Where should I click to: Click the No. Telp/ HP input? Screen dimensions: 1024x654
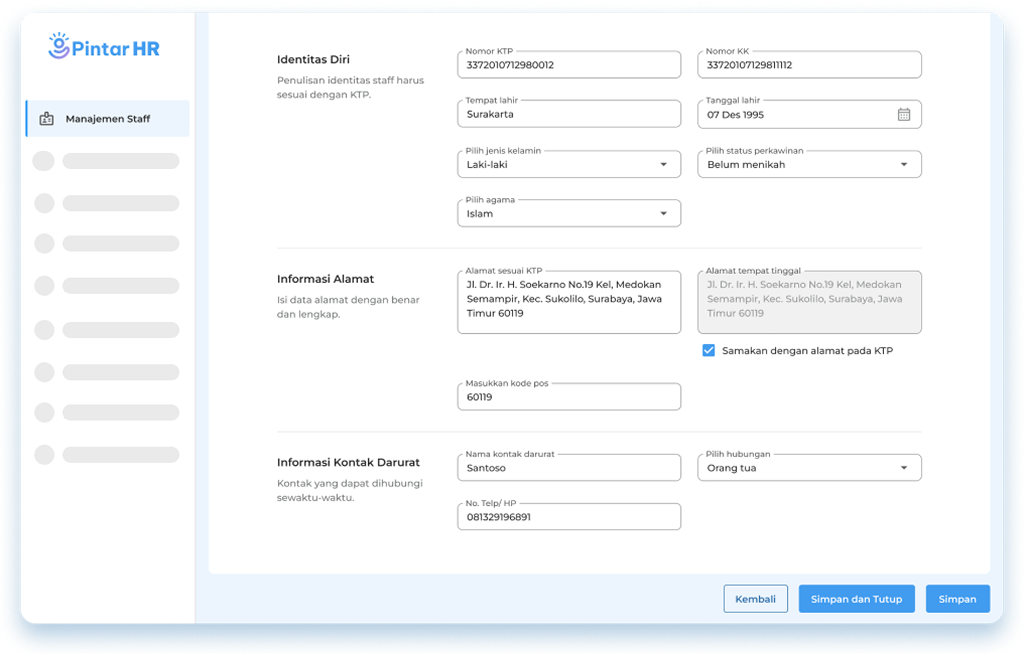click(x=568, y=517)
